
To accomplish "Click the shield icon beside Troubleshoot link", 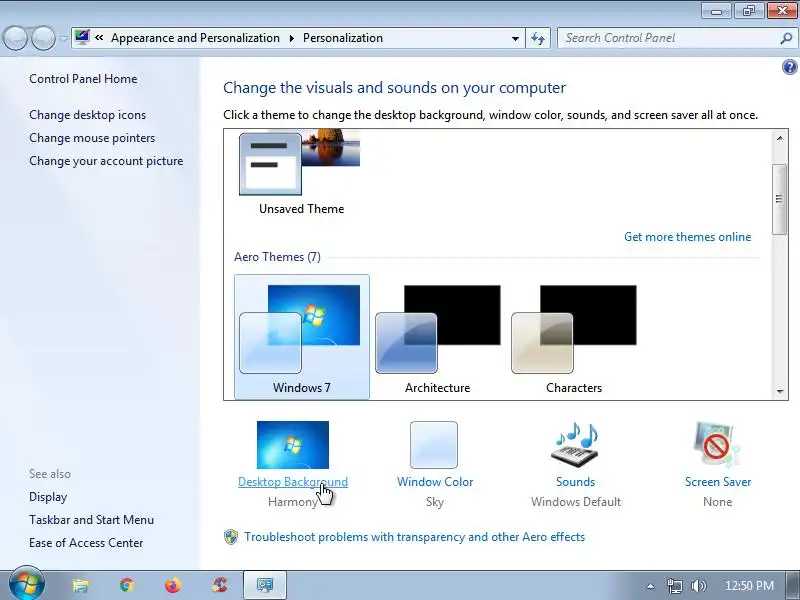I will pyautogui.click(x=231, y=537).
